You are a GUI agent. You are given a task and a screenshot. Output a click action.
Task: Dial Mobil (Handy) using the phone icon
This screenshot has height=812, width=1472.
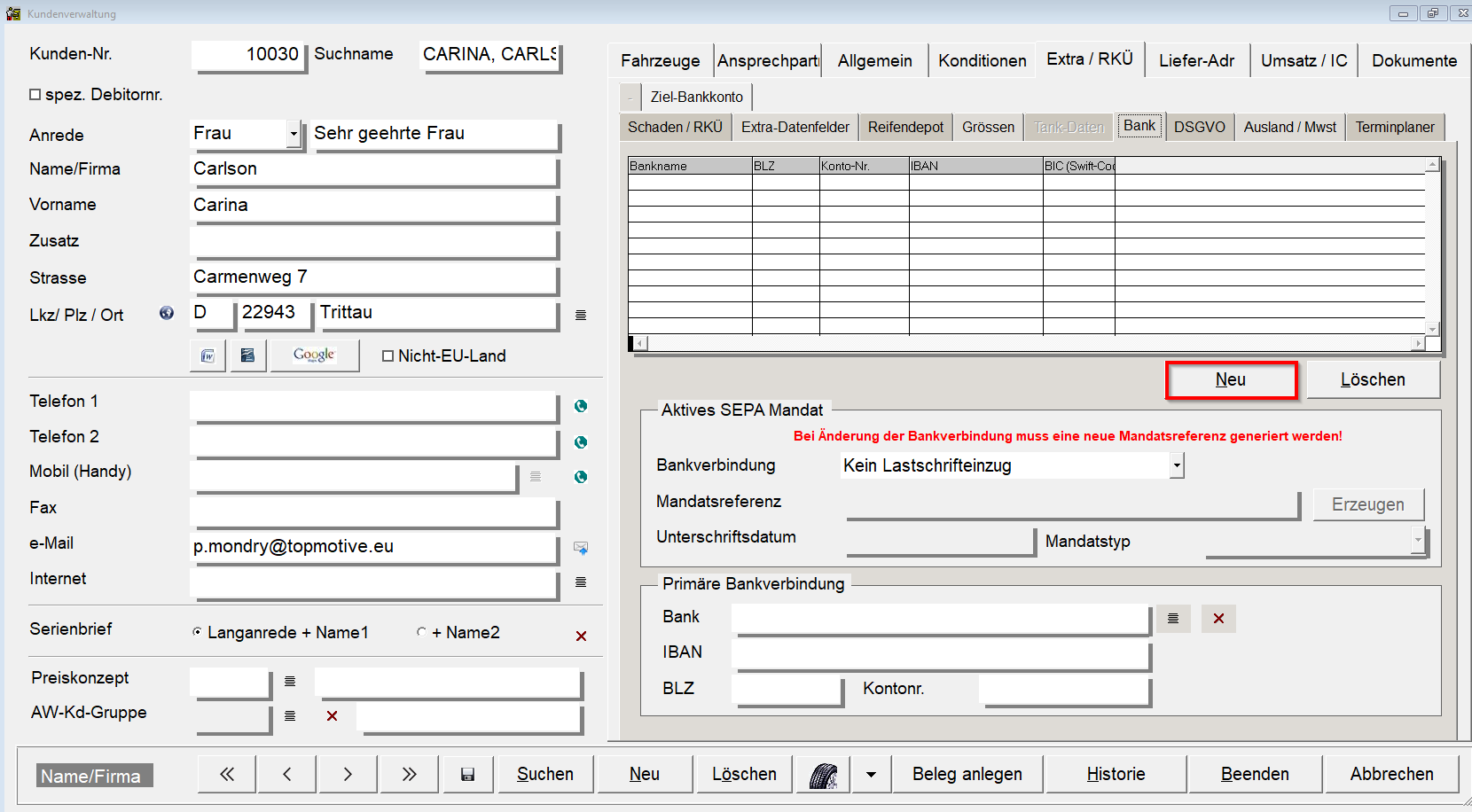click(581, 477)
